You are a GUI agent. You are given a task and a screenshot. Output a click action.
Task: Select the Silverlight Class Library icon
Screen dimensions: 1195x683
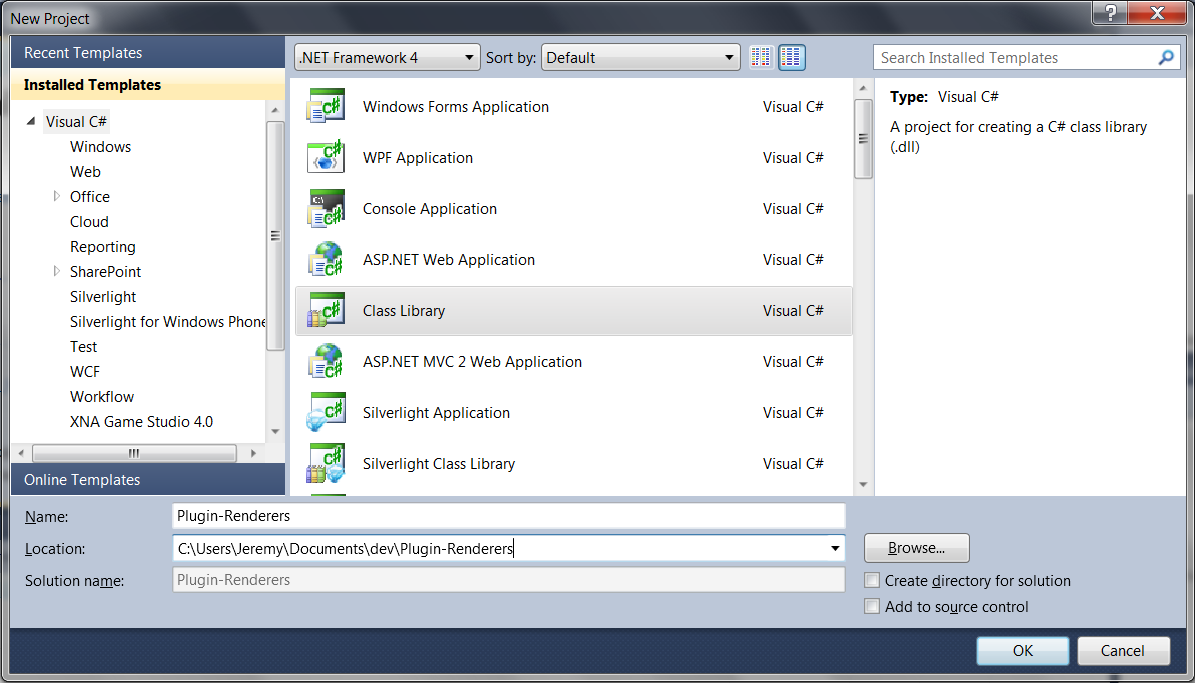(x=326, y=464)
